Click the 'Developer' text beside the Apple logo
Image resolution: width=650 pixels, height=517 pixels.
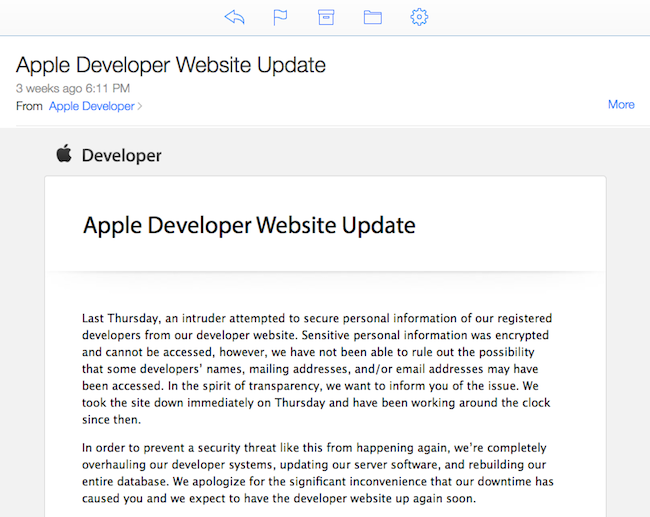click(121, 155)
